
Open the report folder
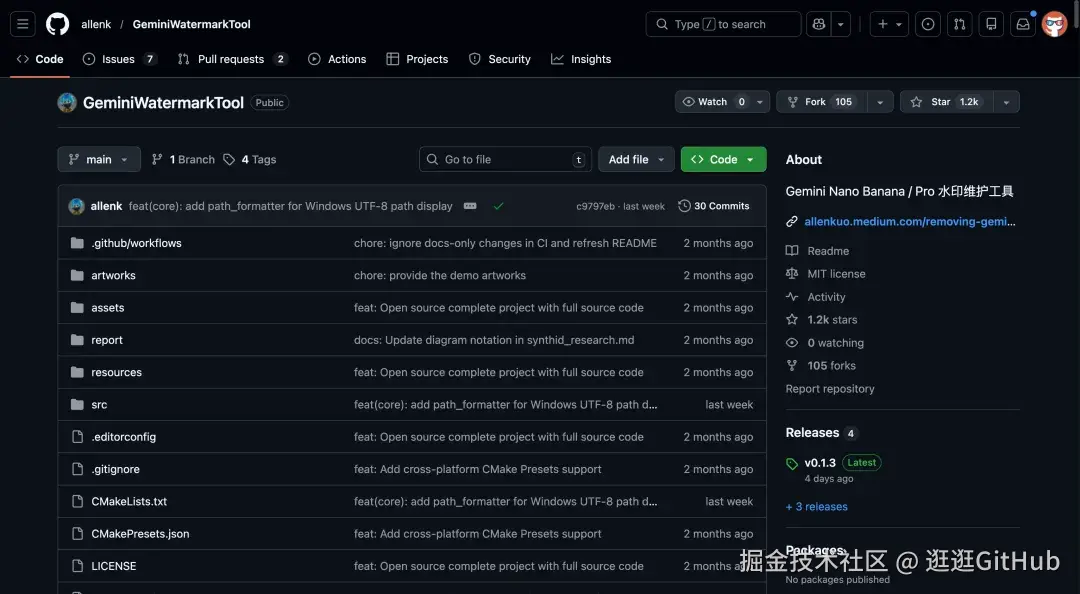[x=107, y=340]
